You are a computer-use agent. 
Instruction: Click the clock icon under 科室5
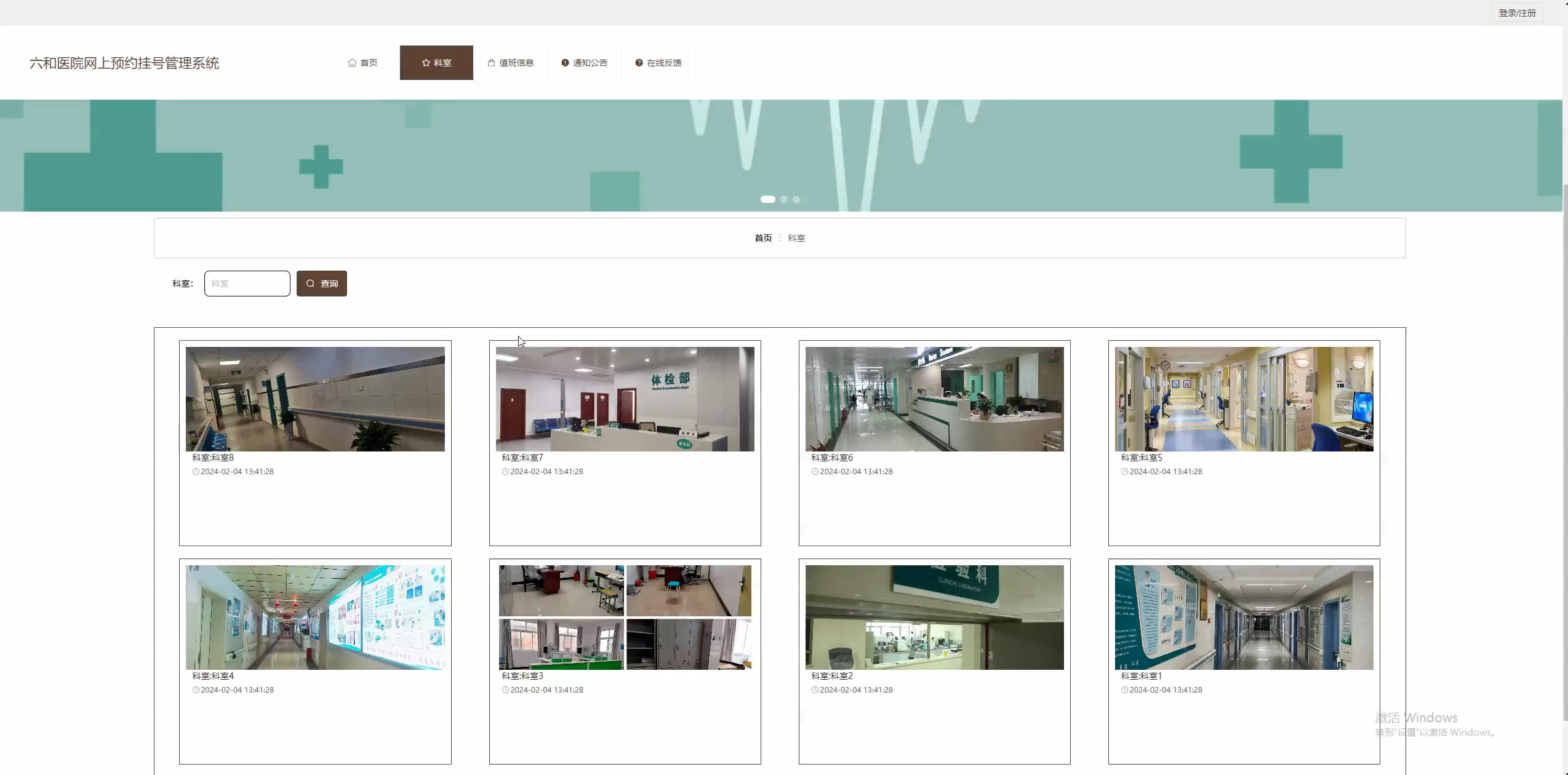point(1124,472)
